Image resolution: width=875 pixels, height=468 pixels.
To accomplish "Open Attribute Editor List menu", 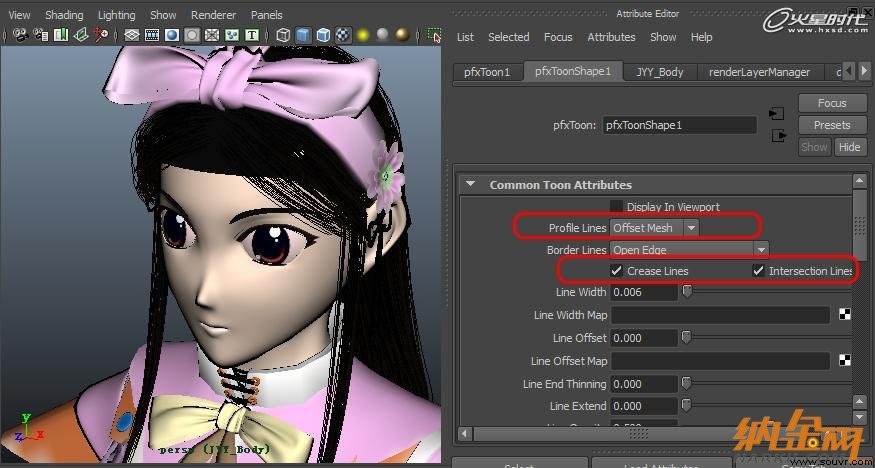I will coord(465,37).
